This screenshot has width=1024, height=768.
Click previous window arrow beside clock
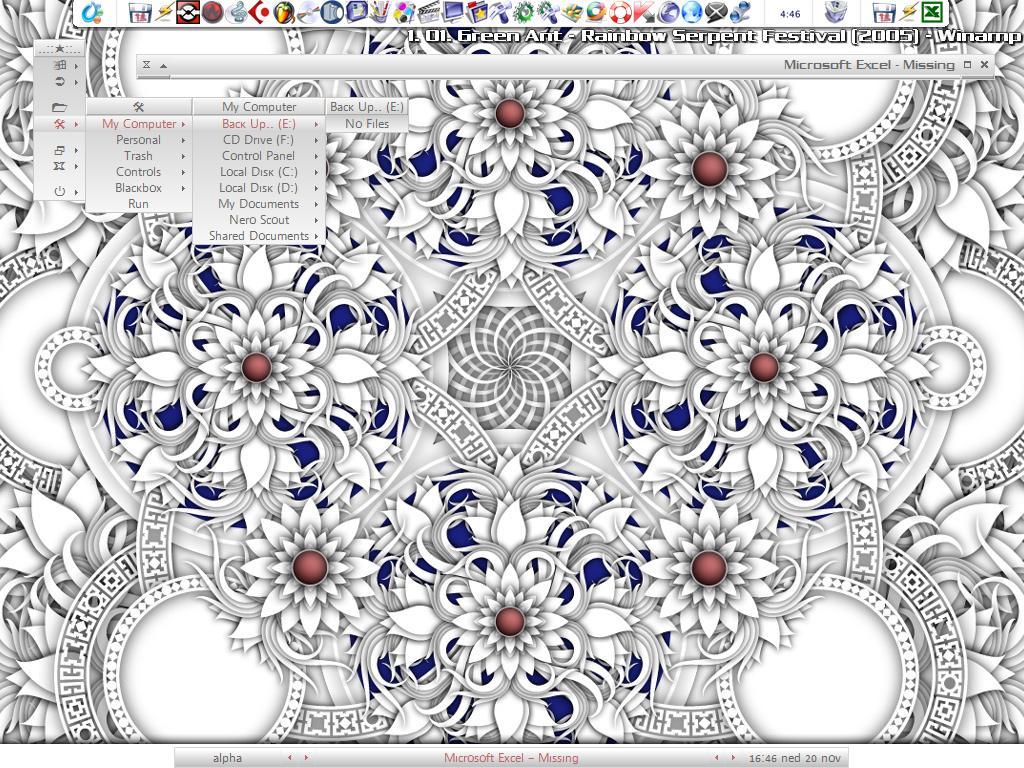(717, 758)
